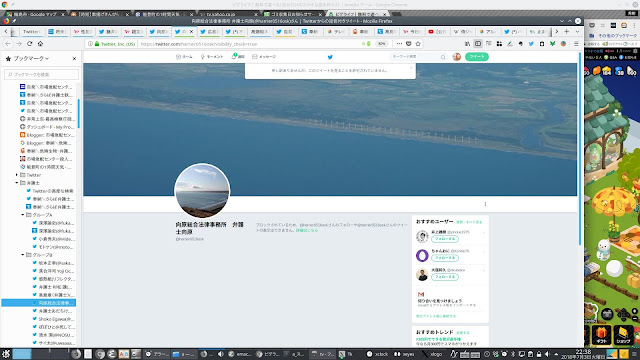Open Twitter Messages (メッセージ) nav item
Screen dimensions: 640x360
(264, 57)
